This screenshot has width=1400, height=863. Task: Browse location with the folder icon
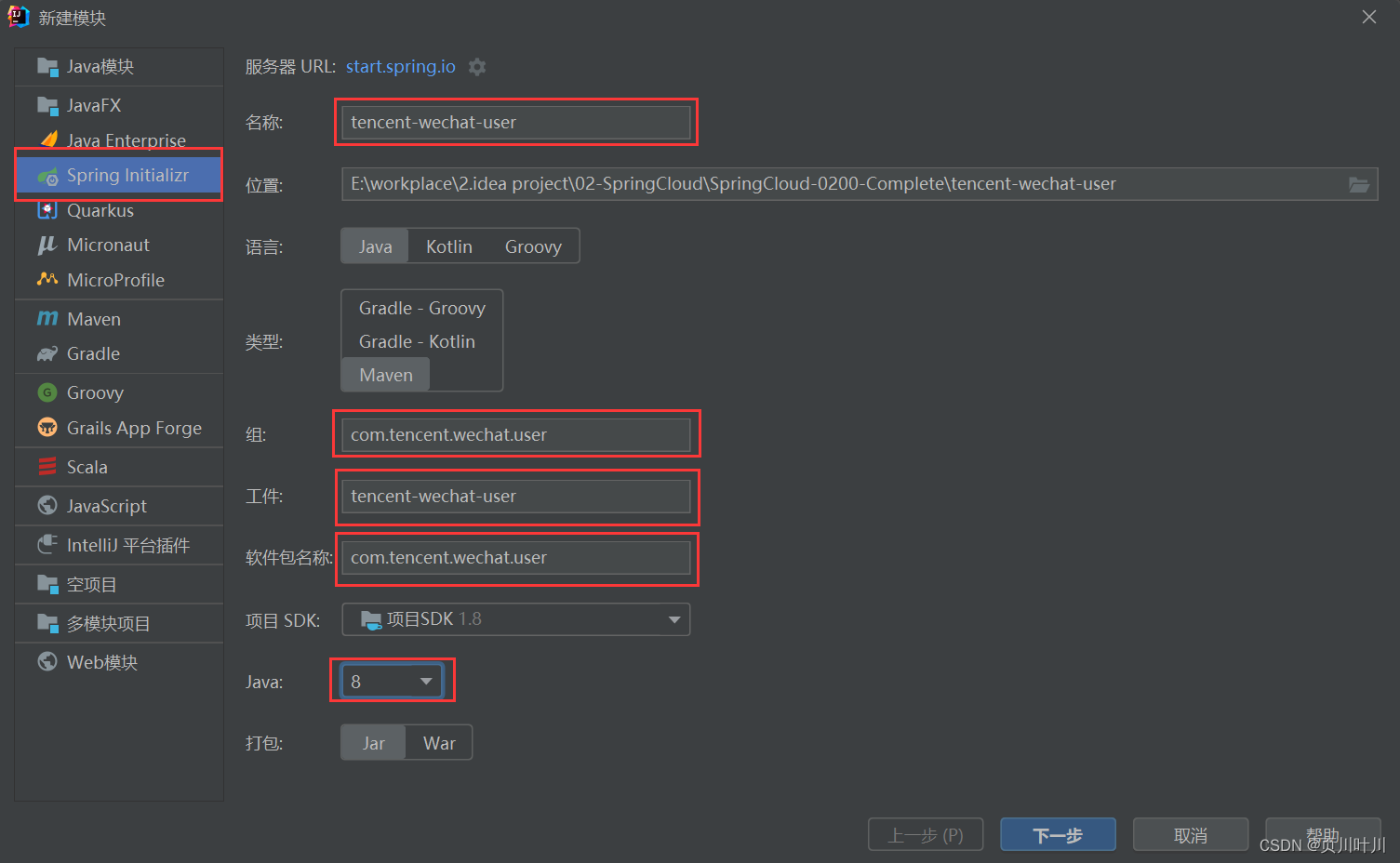pyautogui.click(x=1359, y=184)
